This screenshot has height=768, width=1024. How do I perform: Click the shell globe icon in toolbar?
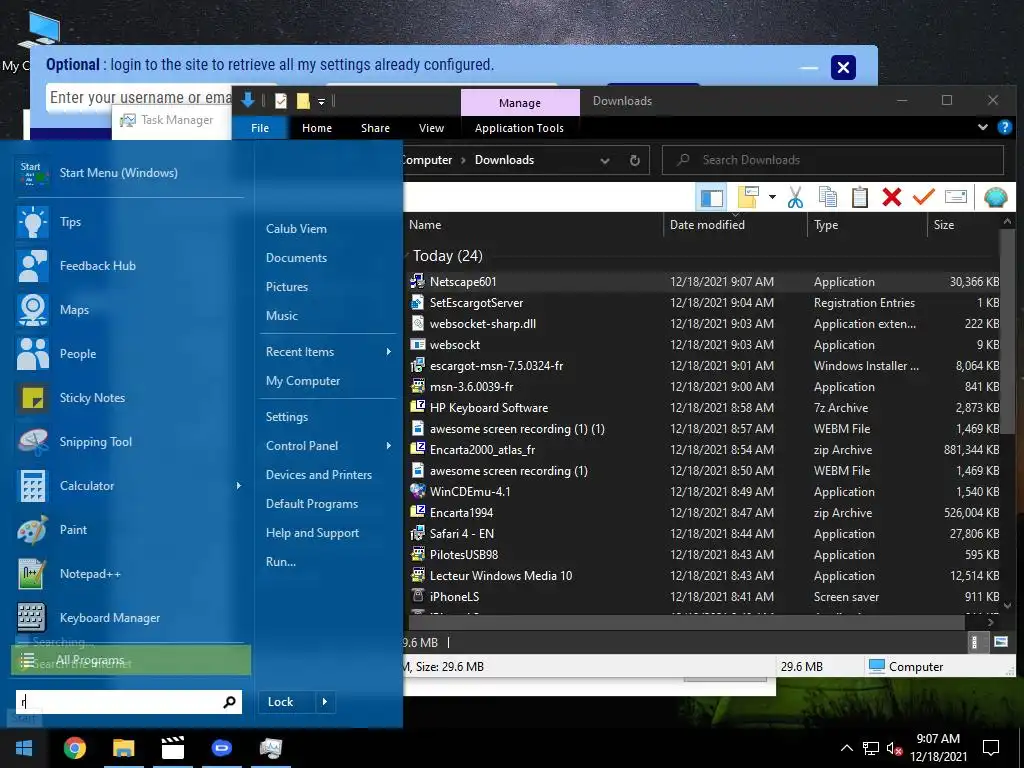click(x=995, y=197)
